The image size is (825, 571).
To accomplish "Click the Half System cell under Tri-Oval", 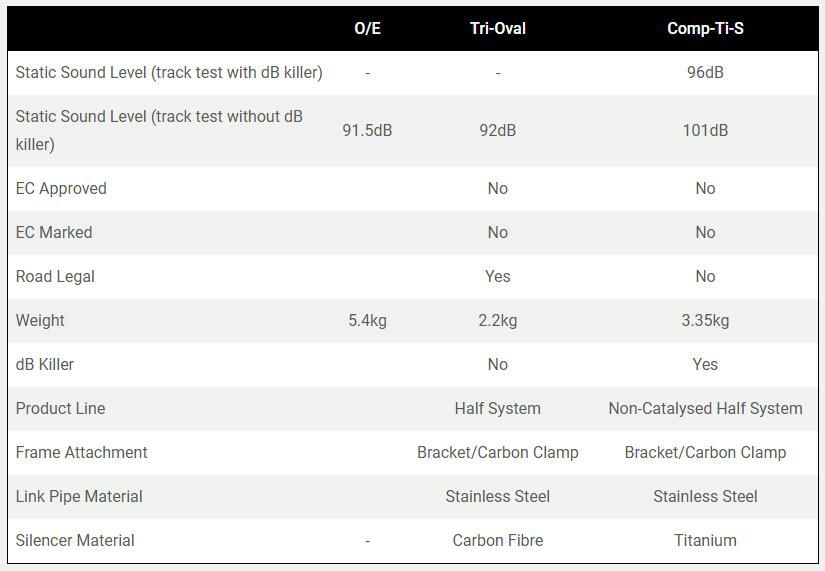I will click(497, 408).
